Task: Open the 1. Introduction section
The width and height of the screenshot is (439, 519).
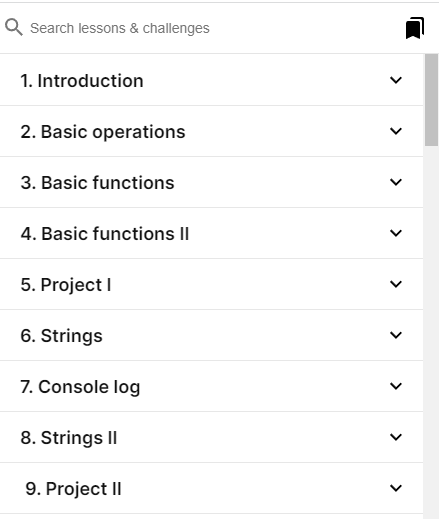Action: (211, 80)
